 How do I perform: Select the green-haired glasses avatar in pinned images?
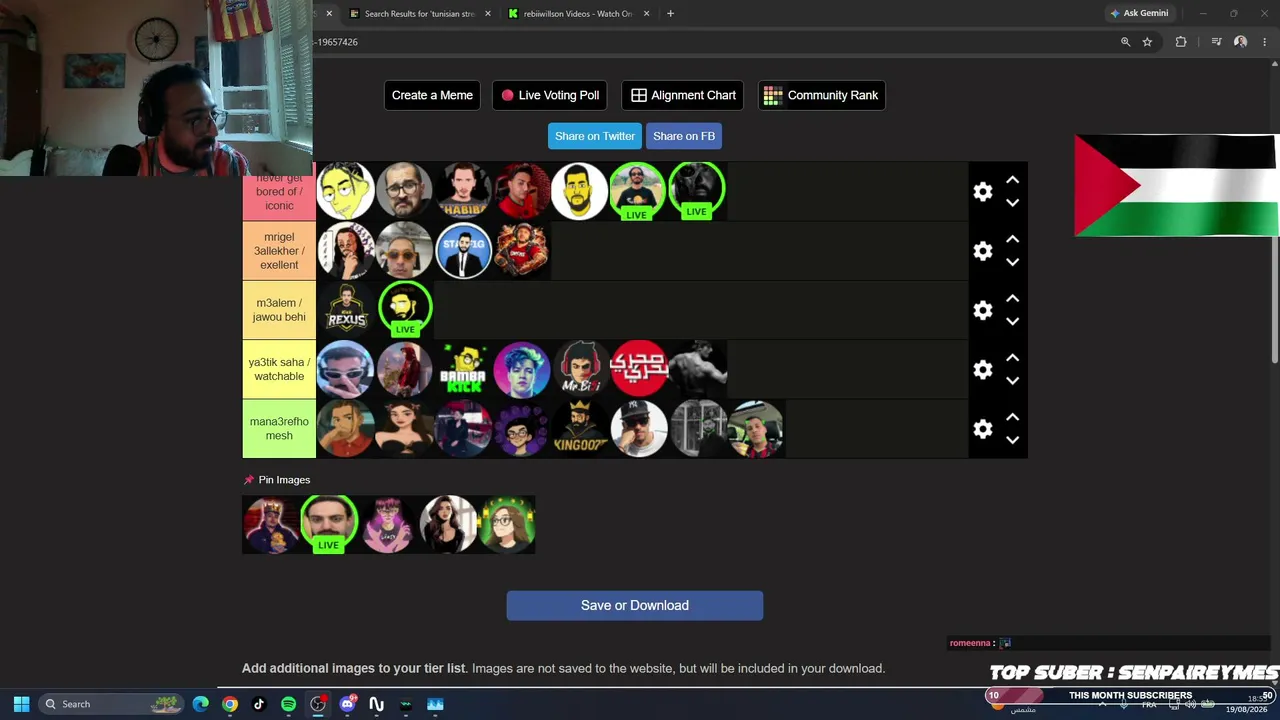tap(507, 524)
